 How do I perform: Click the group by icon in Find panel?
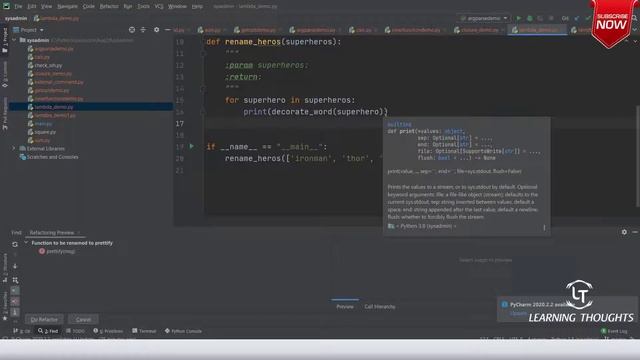coord(15,280)
